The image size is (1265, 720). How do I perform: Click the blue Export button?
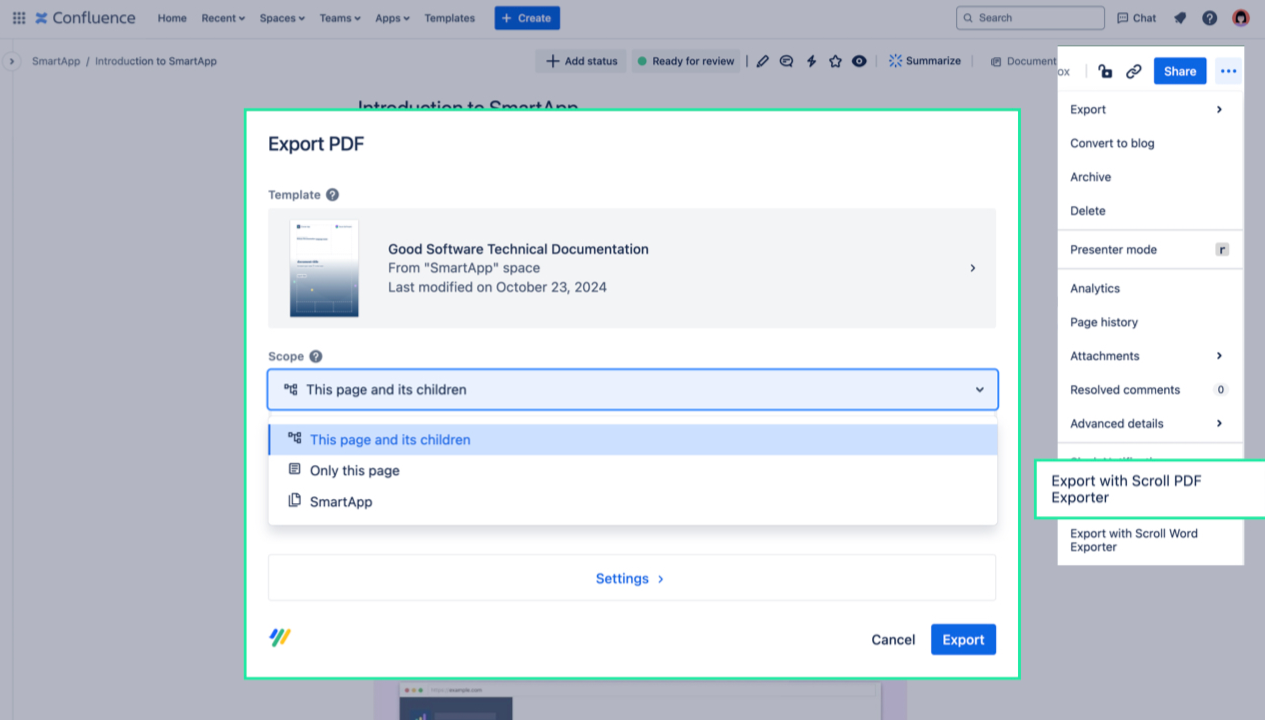coord(962,640)
